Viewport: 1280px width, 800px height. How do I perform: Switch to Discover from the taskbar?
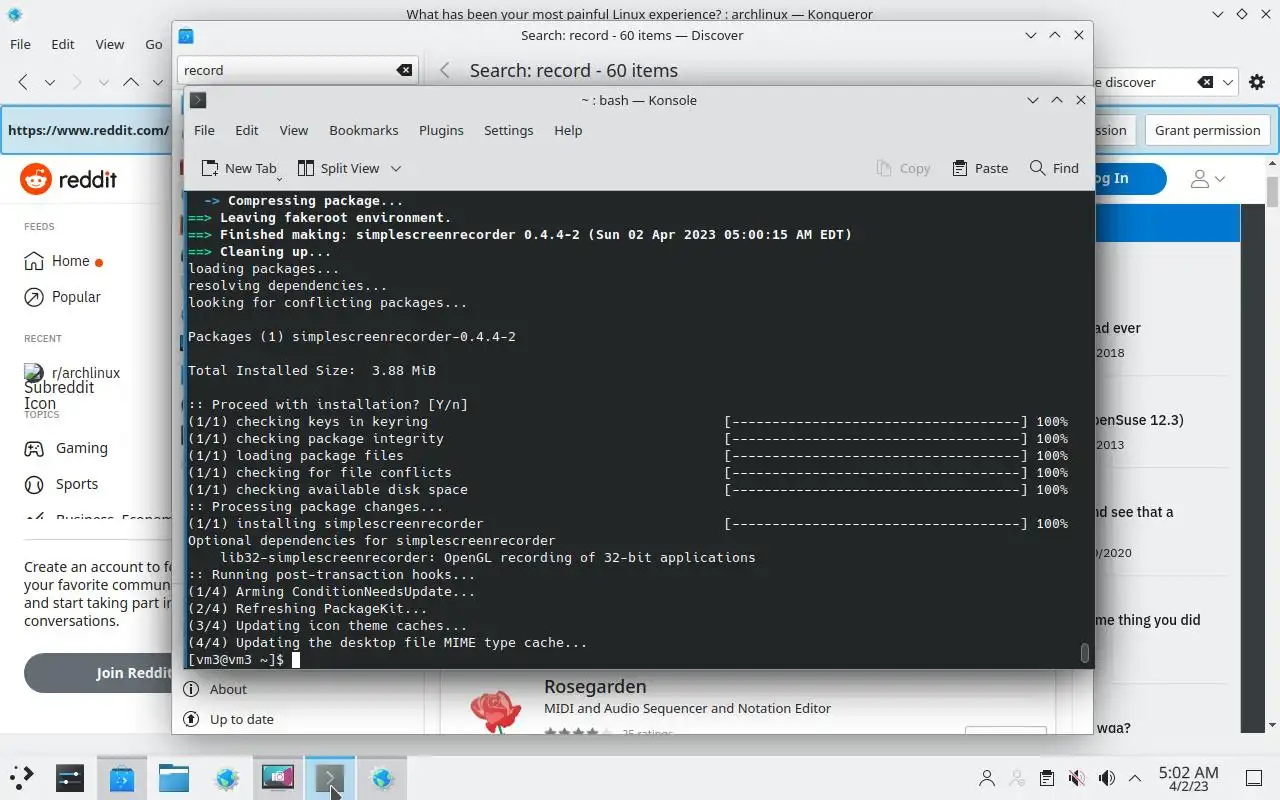point(122,778)
